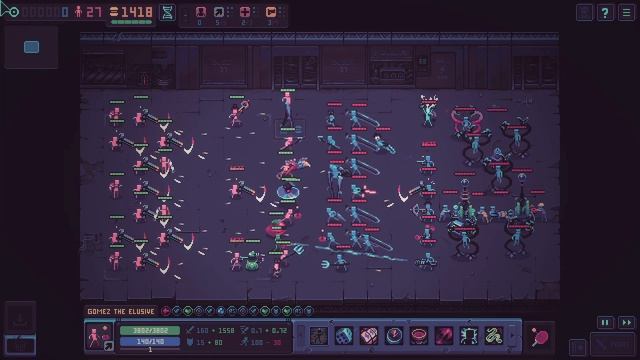Click the red first perk badge
The width and height of the screenshot is (640, 360).
pos(166,311)
